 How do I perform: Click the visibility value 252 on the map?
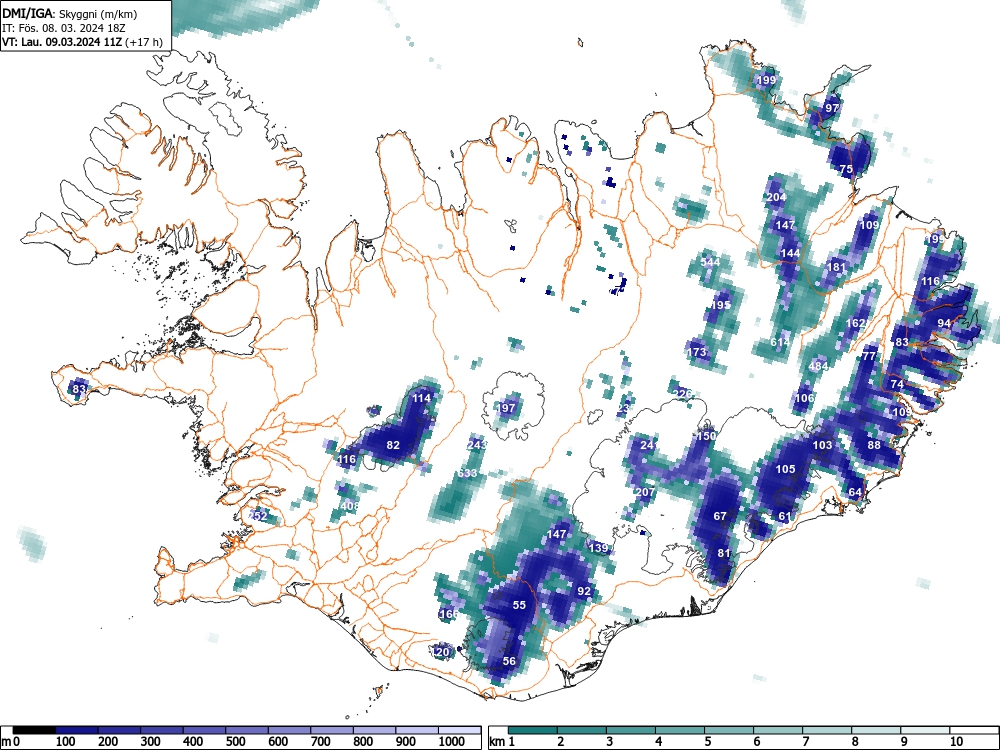coord(258,516)
